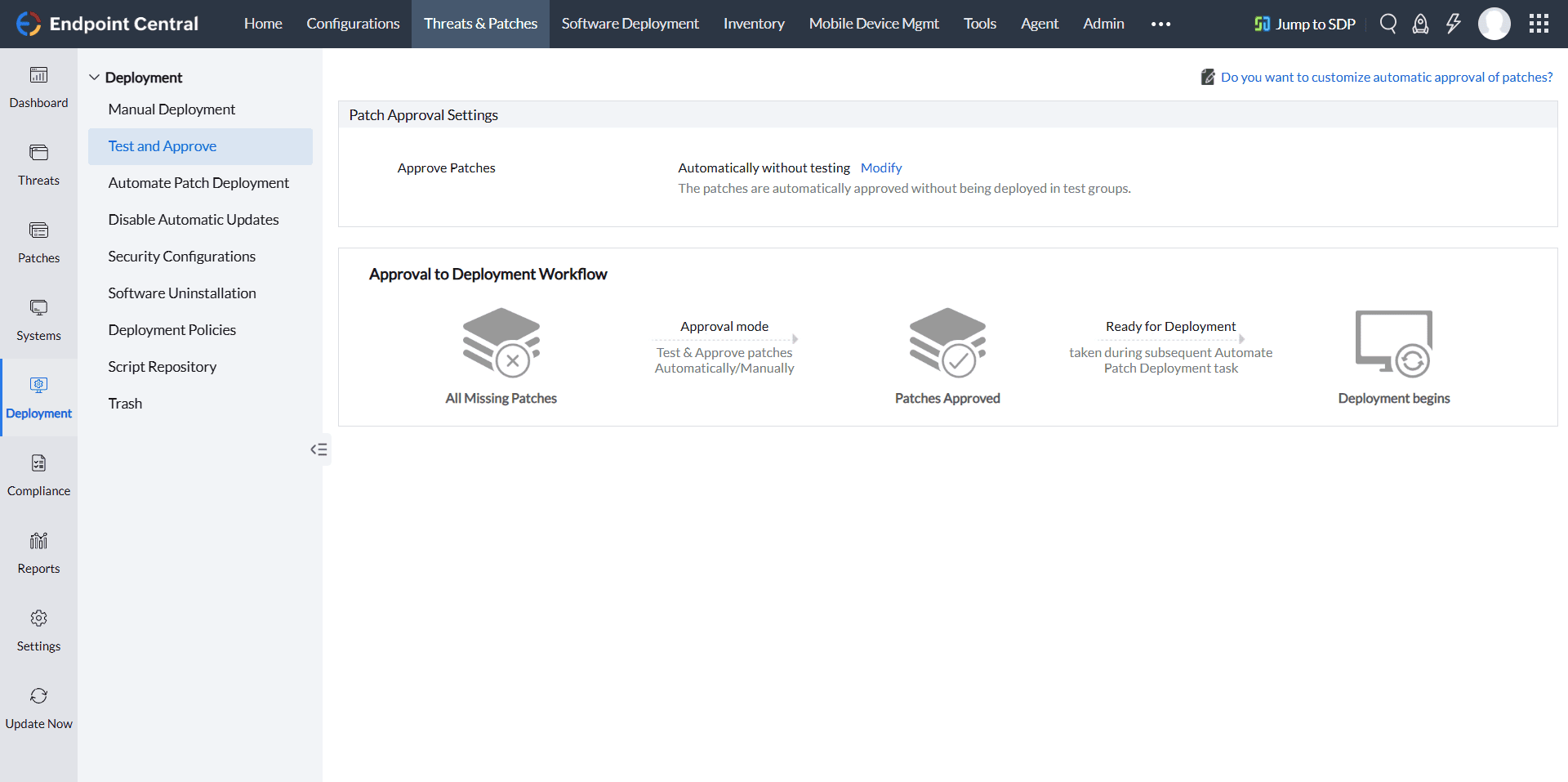Open Disable Automatic Updates
1568x782 pixels.
200,220
